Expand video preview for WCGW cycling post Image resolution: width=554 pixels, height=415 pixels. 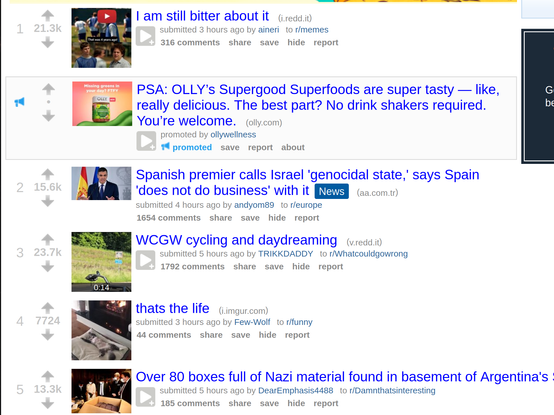[x=146, y=260]
